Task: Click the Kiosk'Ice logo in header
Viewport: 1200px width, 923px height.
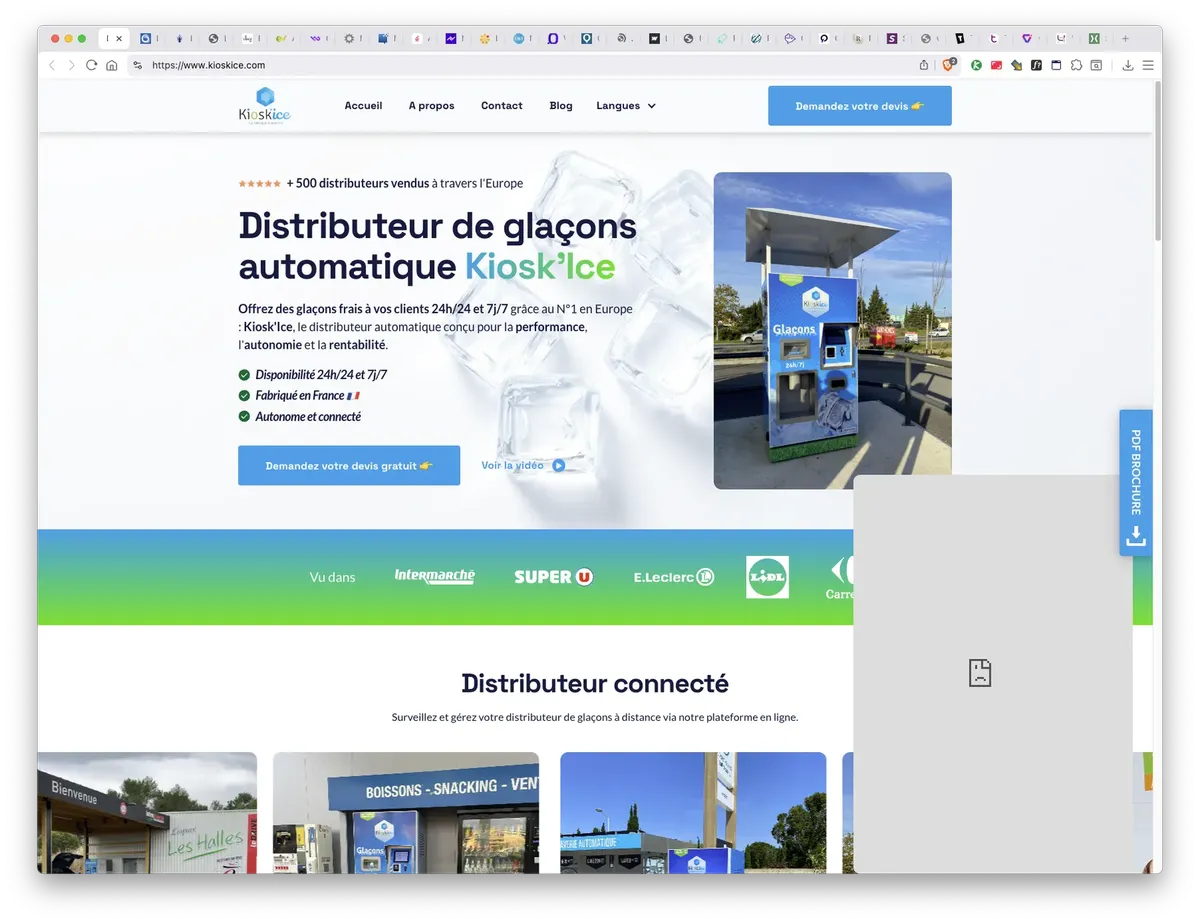Action: click(x=264, y=106)
